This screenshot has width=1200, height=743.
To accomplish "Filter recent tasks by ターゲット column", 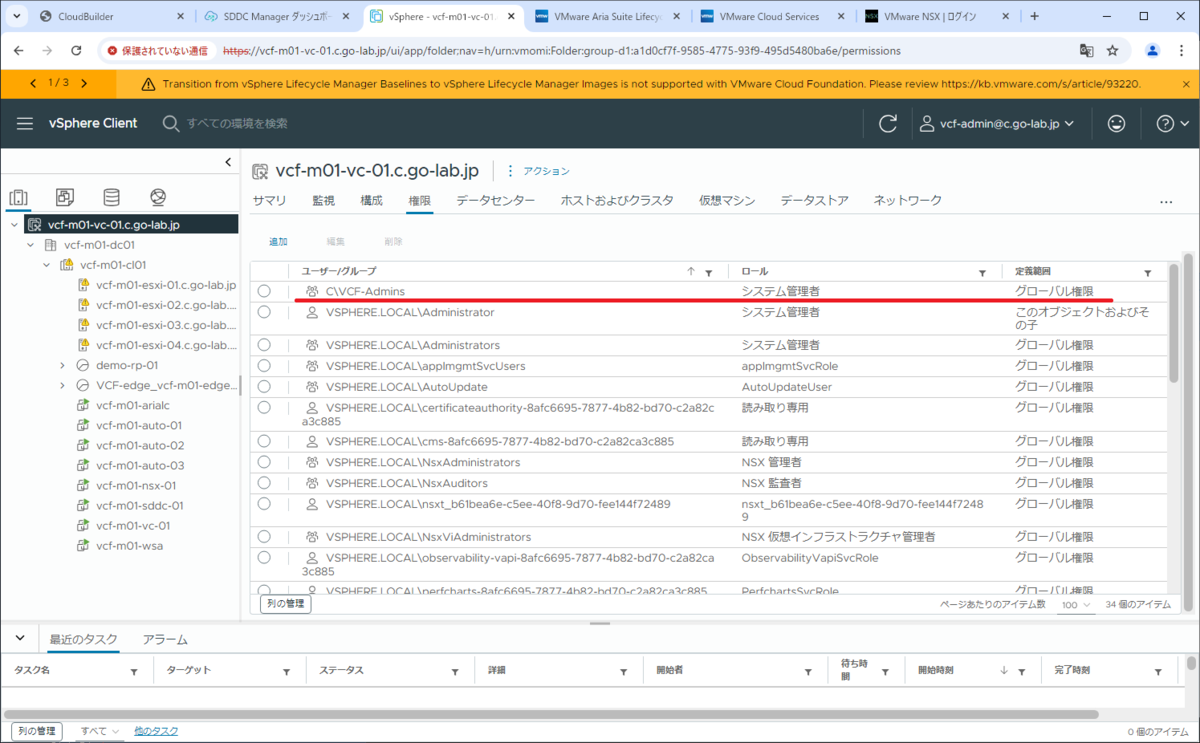I will 287,672.
